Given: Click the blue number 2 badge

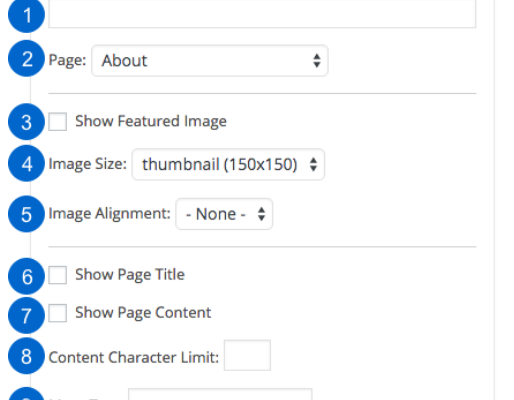Looking at the screenshot, I should [26, 59].
